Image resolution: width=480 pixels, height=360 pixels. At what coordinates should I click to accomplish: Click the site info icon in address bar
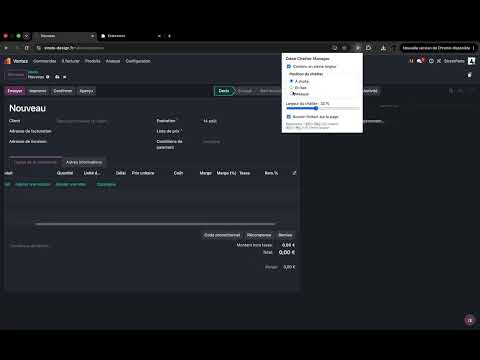39,48
